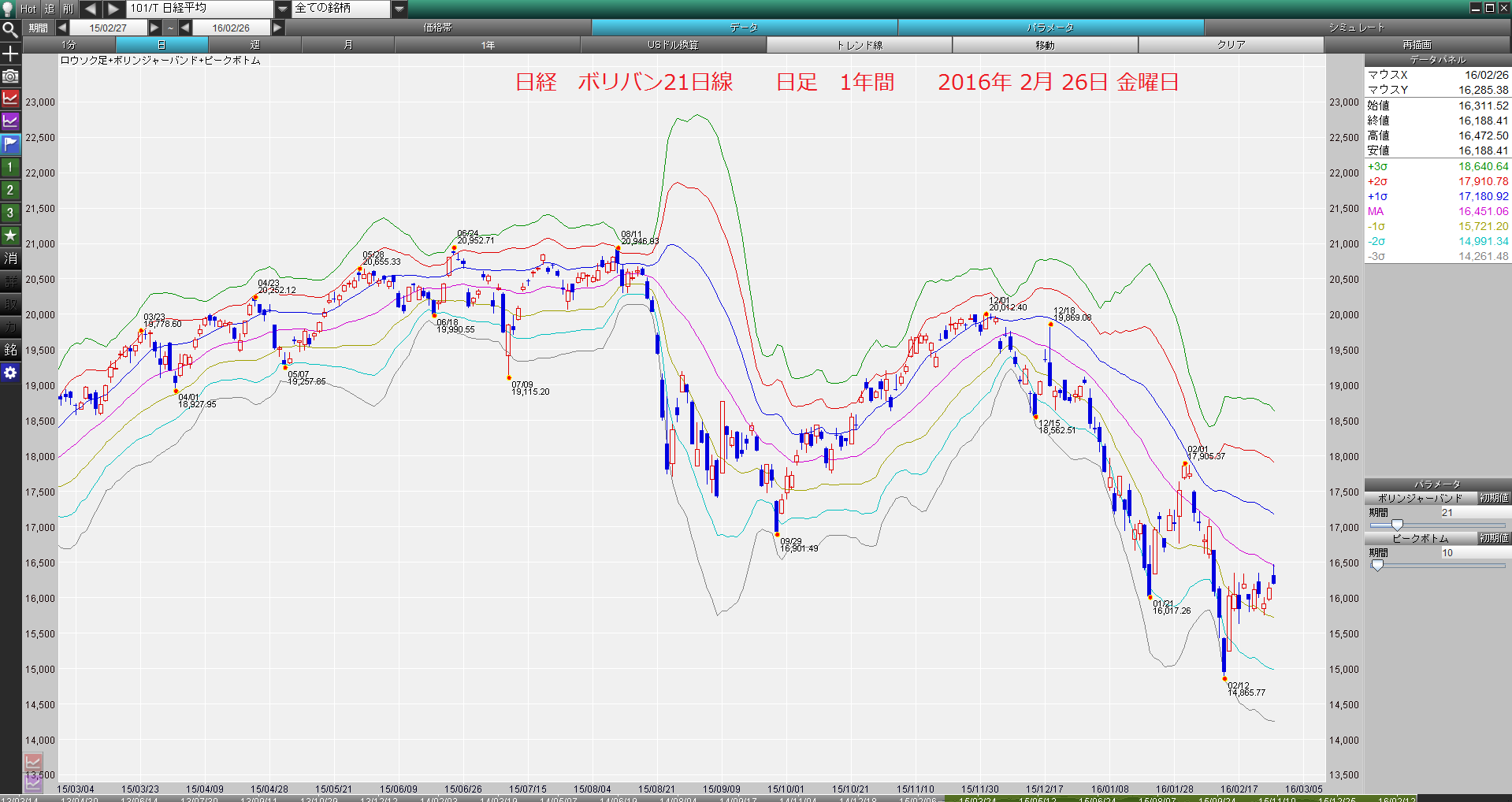Click the 再描画 redraw button
1512x802 pixels.
pyautogui.click(x=1417, y=45)
